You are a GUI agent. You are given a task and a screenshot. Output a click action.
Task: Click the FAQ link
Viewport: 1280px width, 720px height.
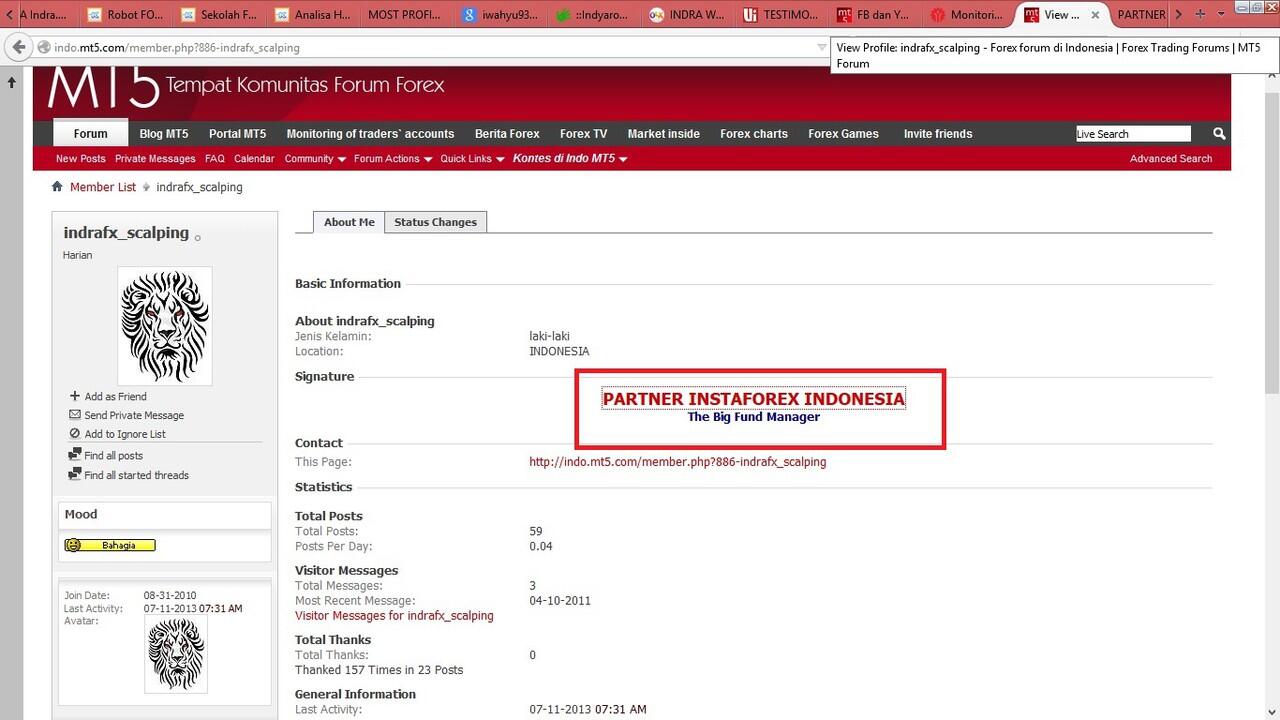pyautogui.click(x=214, y=158)
